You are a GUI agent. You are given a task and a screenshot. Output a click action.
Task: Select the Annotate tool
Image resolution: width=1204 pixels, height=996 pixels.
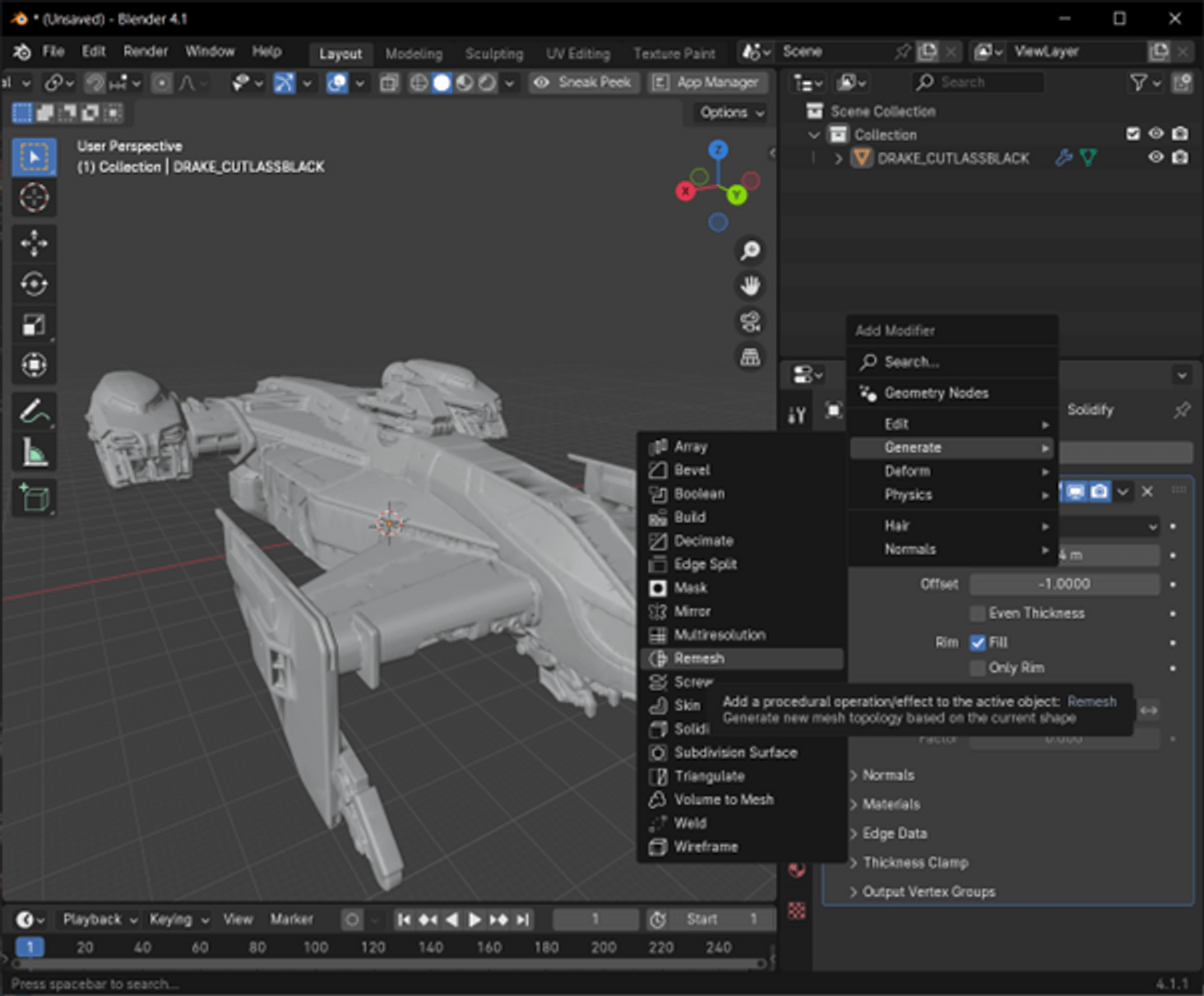pyautogui.click(x=35, y=410)
